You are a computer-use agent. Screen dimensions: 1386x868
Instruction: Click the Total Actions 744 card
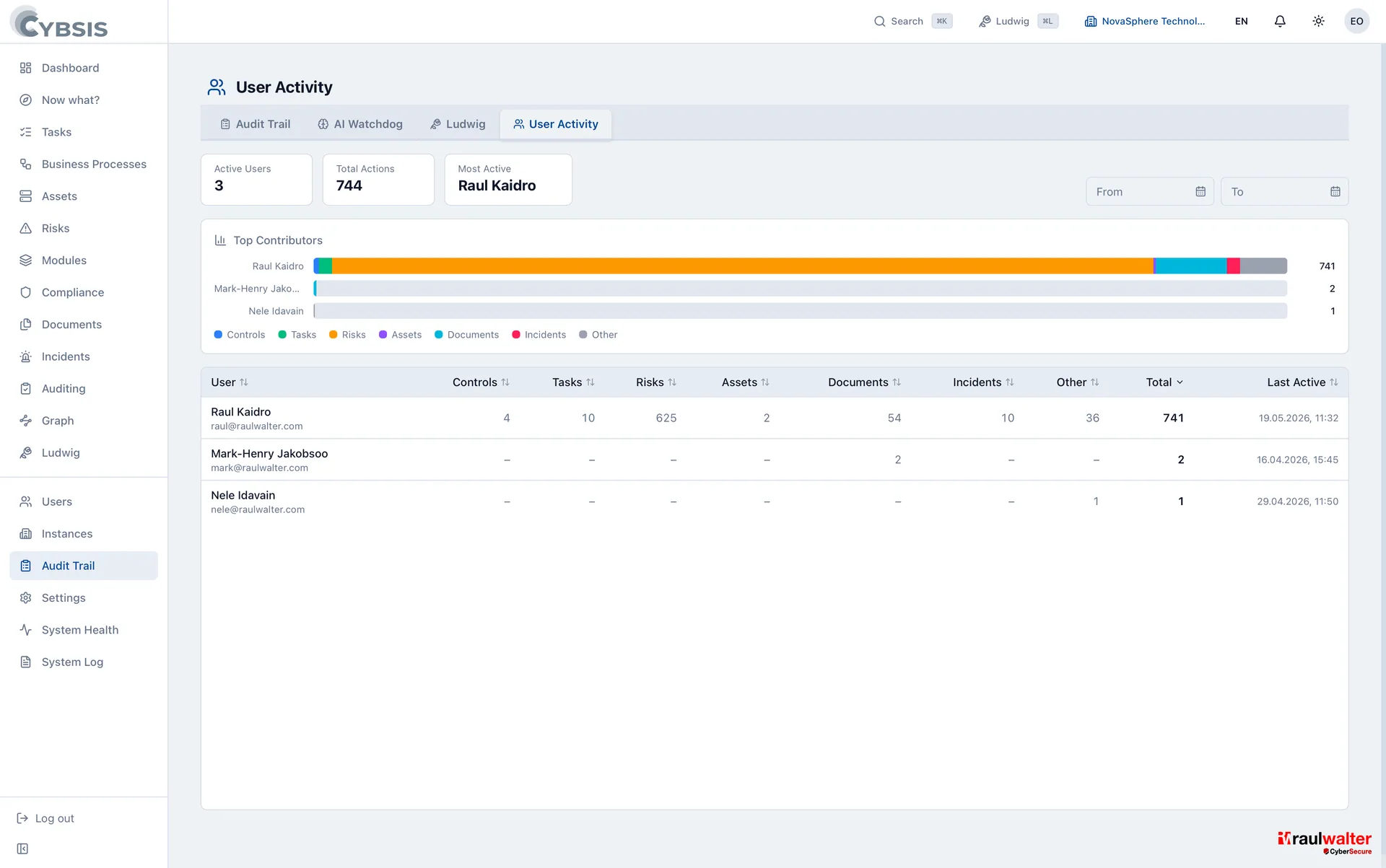click(378, 180)
